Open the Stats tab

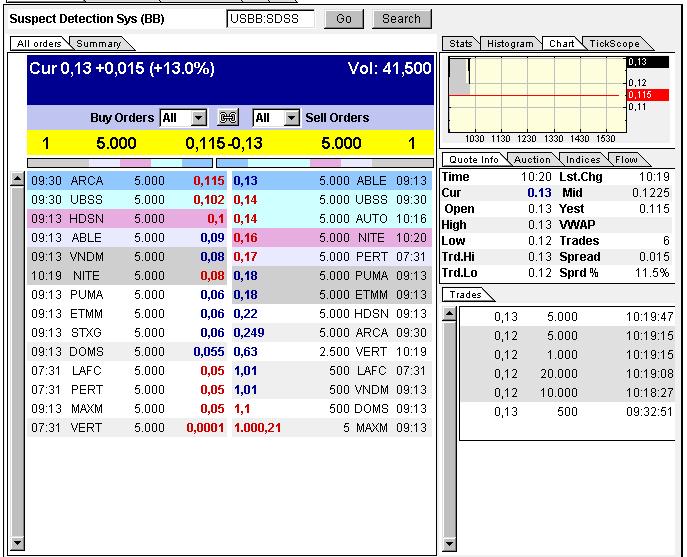tap(460, 44)
